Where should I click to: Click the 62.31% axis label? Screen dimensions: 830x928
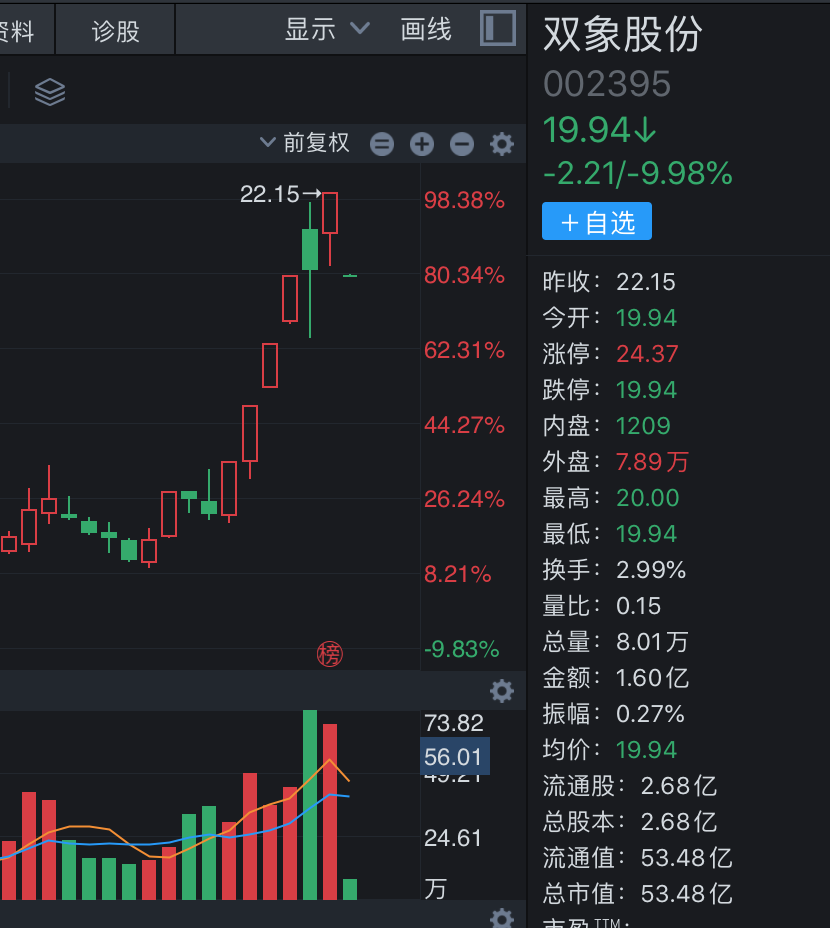pyautogui.click(x=464, y=350)
